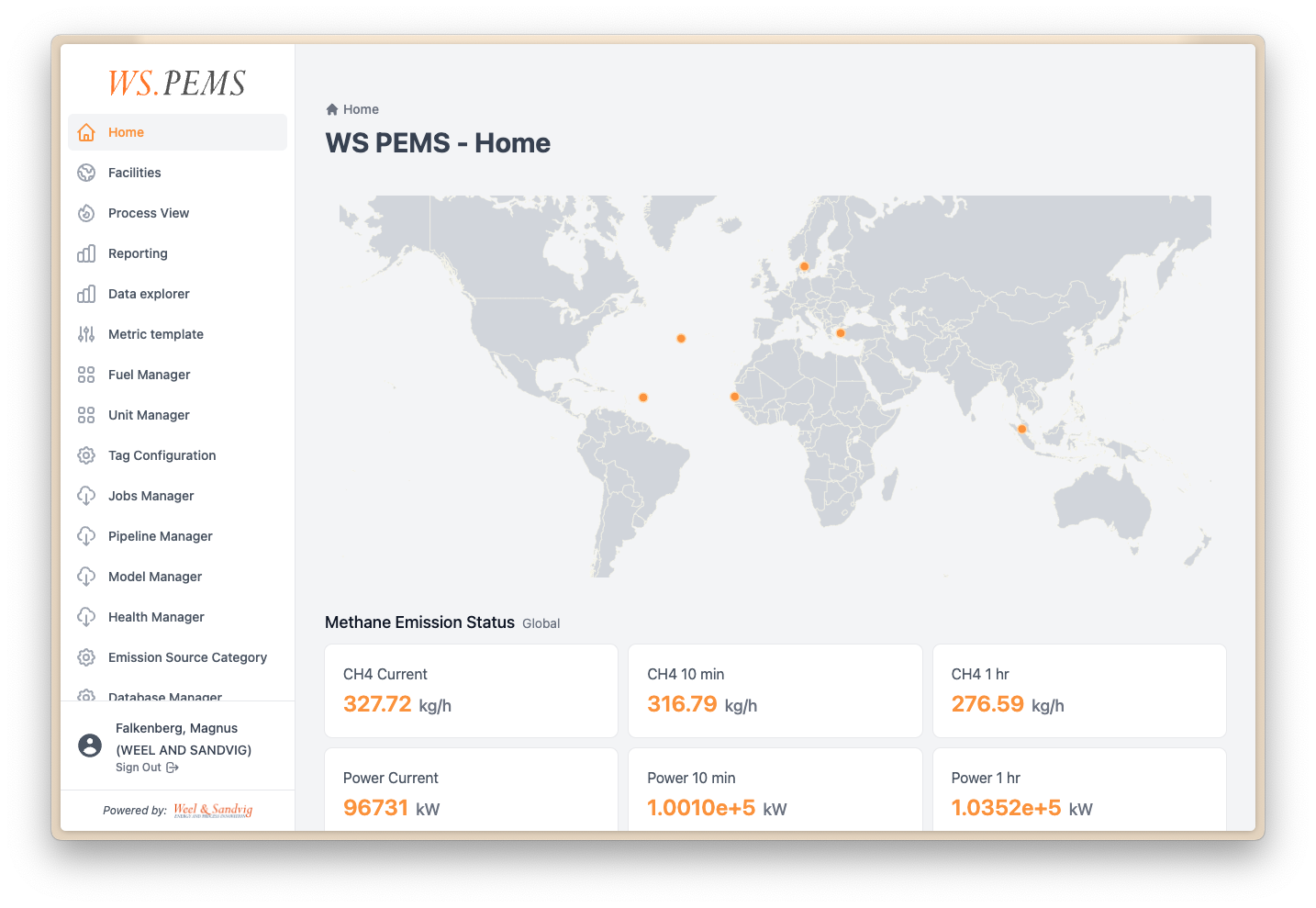1316x908 pixels.
Task: Open Health Manager section
Action: pos(156,617)
